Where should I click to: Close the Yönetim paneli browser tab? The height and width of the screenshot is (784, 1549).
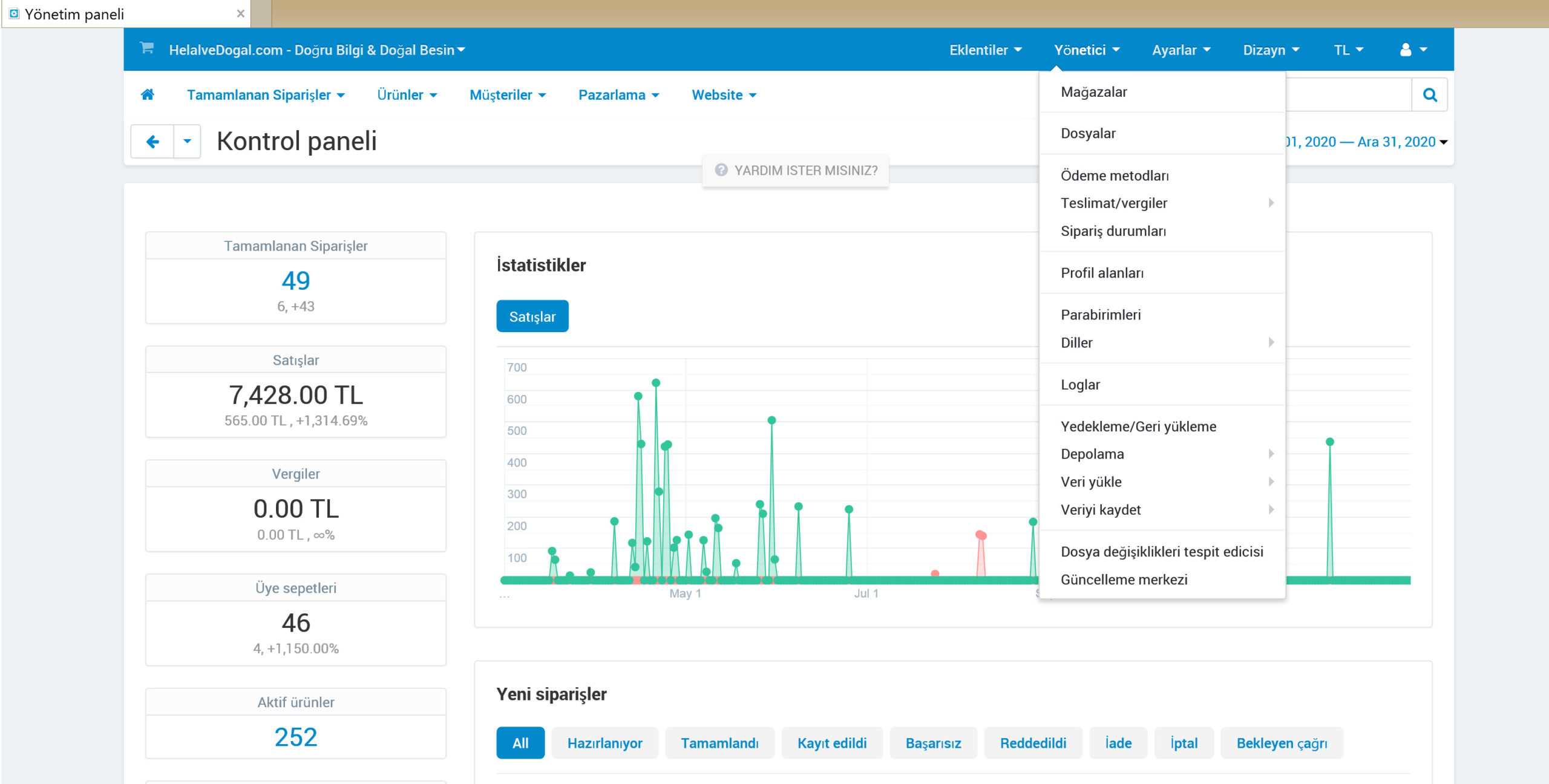coord(240,13)
